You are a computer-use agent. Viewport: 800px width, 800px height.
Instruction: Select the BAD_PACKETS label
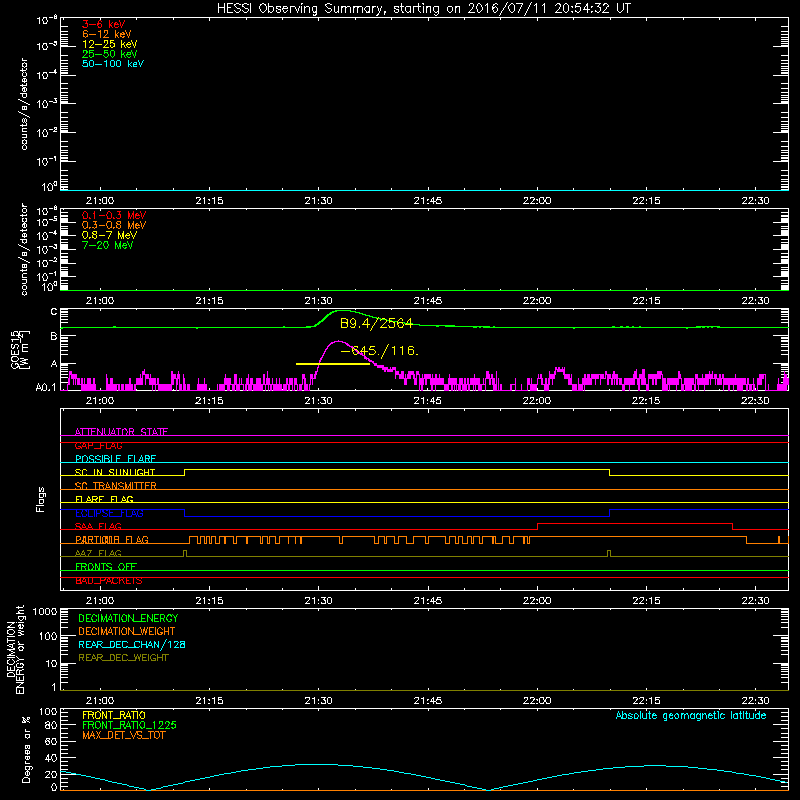point(109,581)
